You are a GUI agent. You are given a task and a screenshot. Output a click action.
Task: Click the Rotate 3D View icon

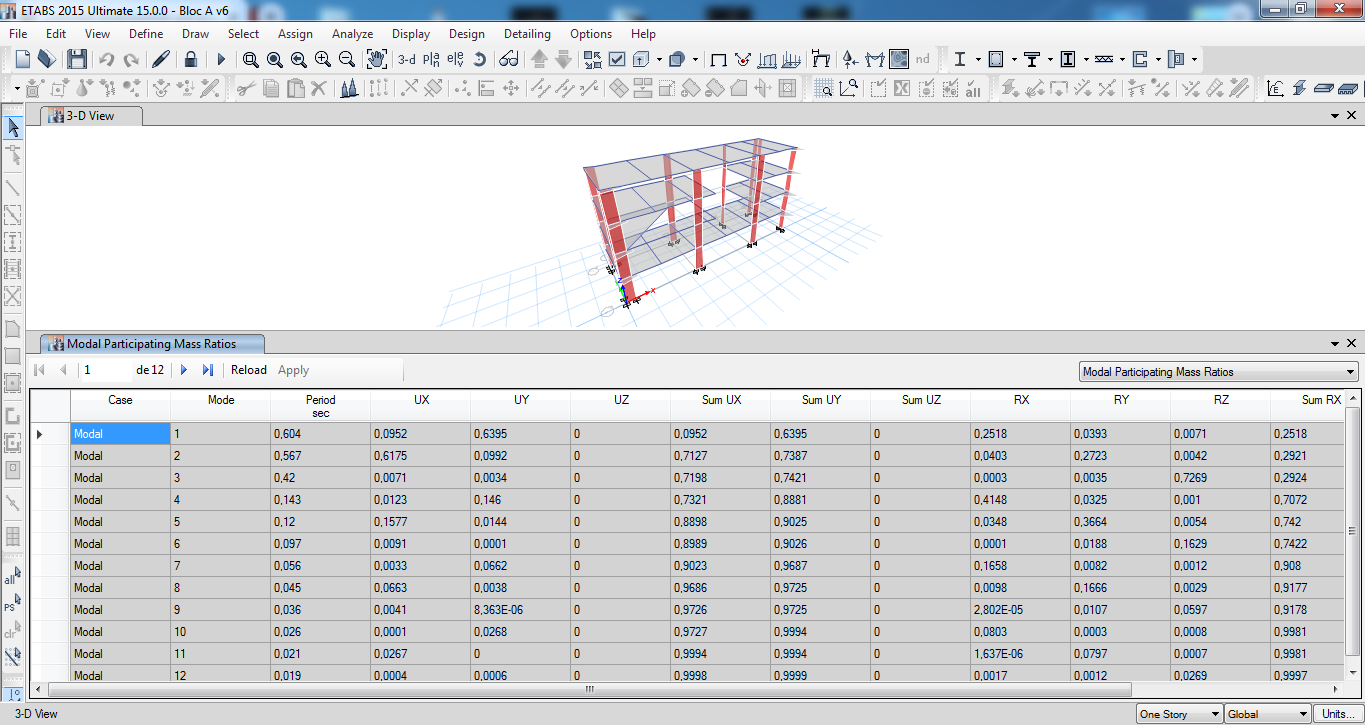pos(480,59)
